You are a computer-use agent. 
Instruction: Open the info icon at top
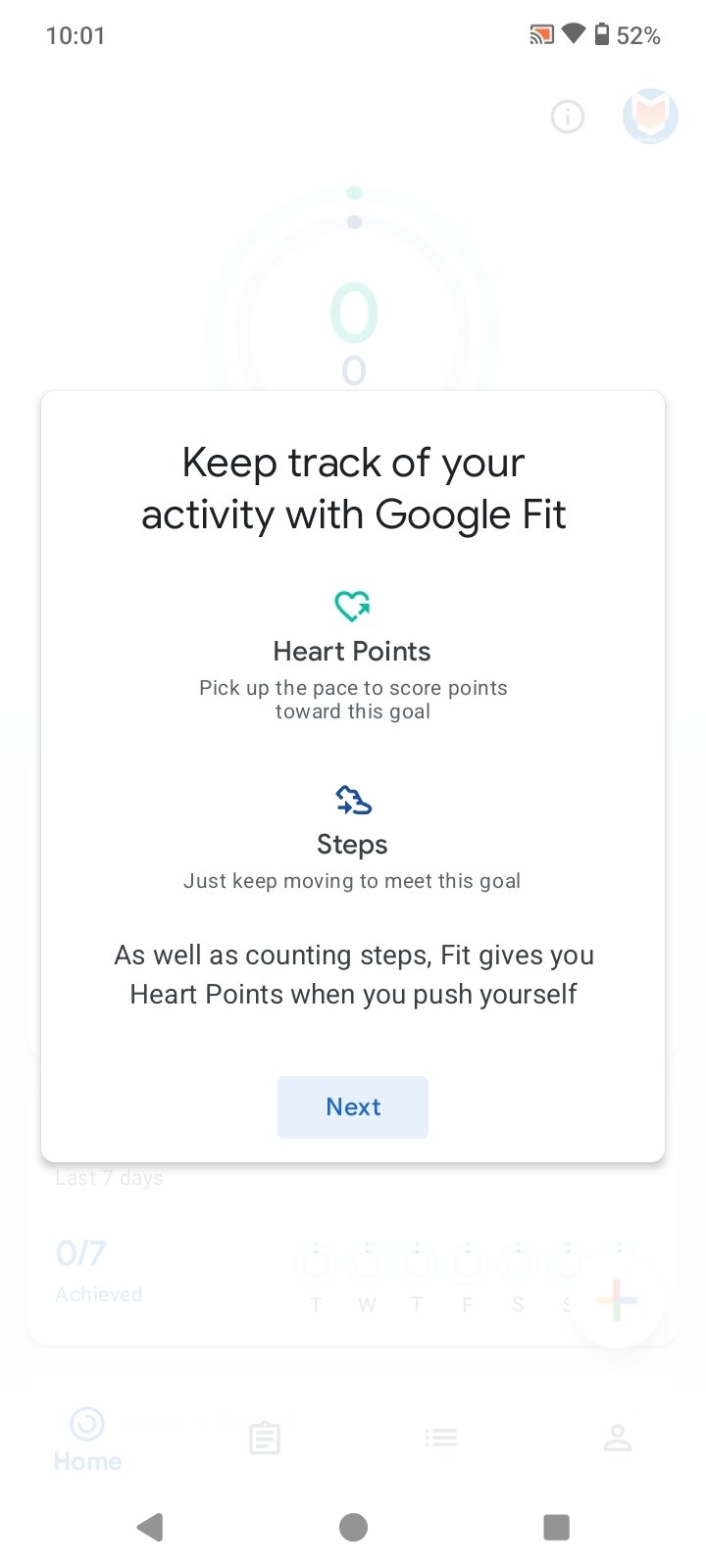(568, 118)
